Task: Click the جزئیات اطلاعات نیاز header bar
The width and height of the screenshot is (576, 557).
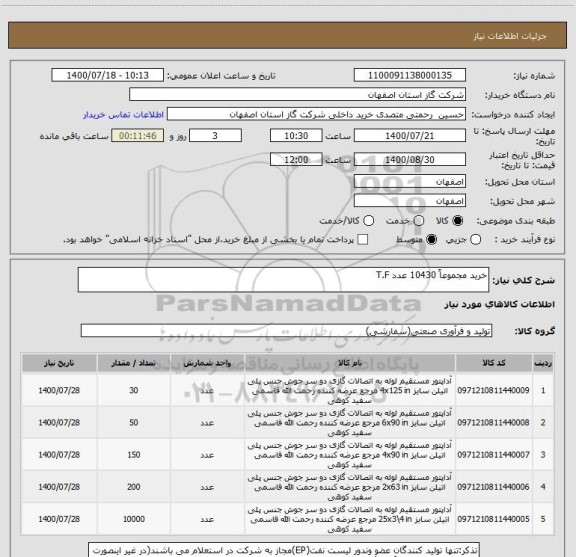Action: (x=287, y=36)
